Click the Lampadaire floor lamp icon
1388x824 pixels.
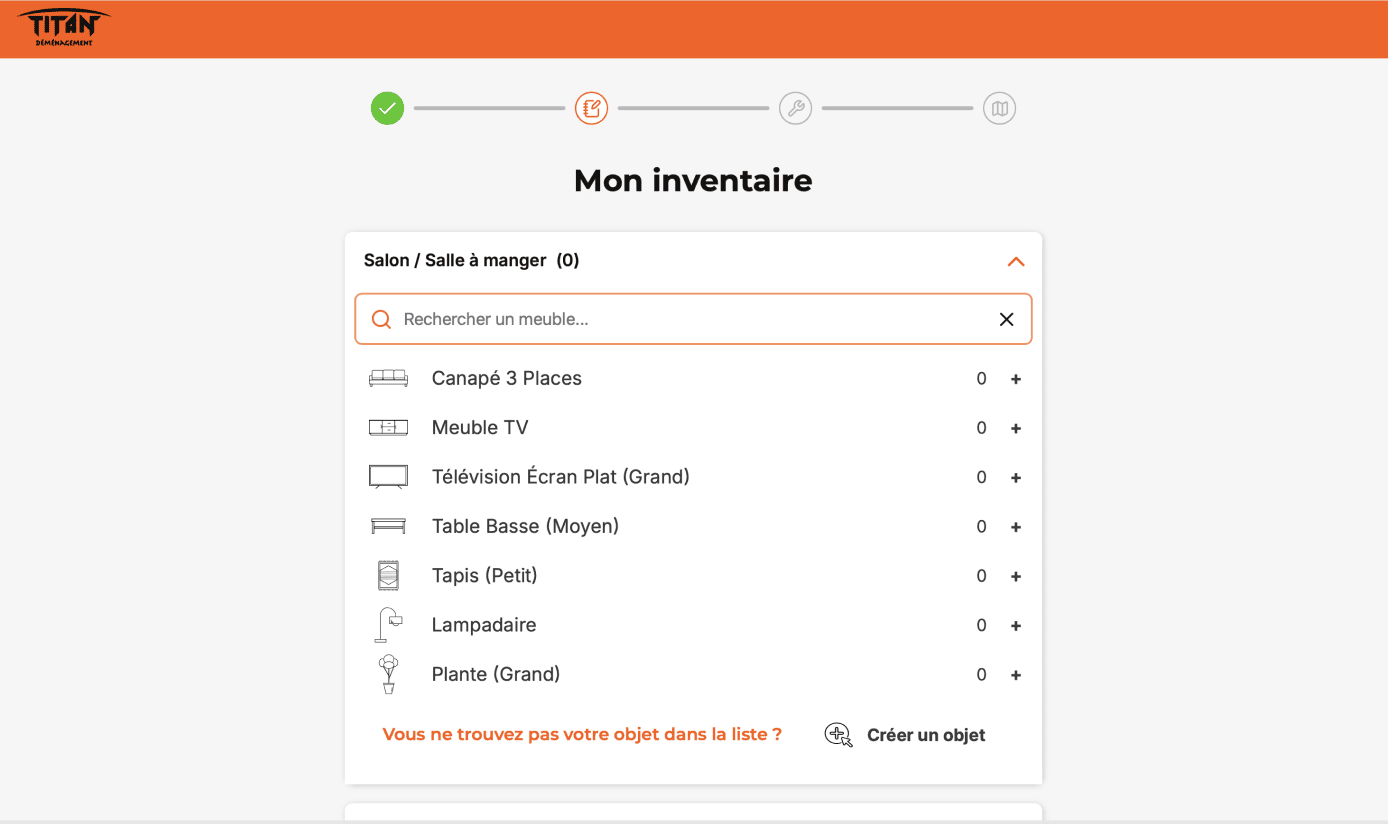click(388, 625)
